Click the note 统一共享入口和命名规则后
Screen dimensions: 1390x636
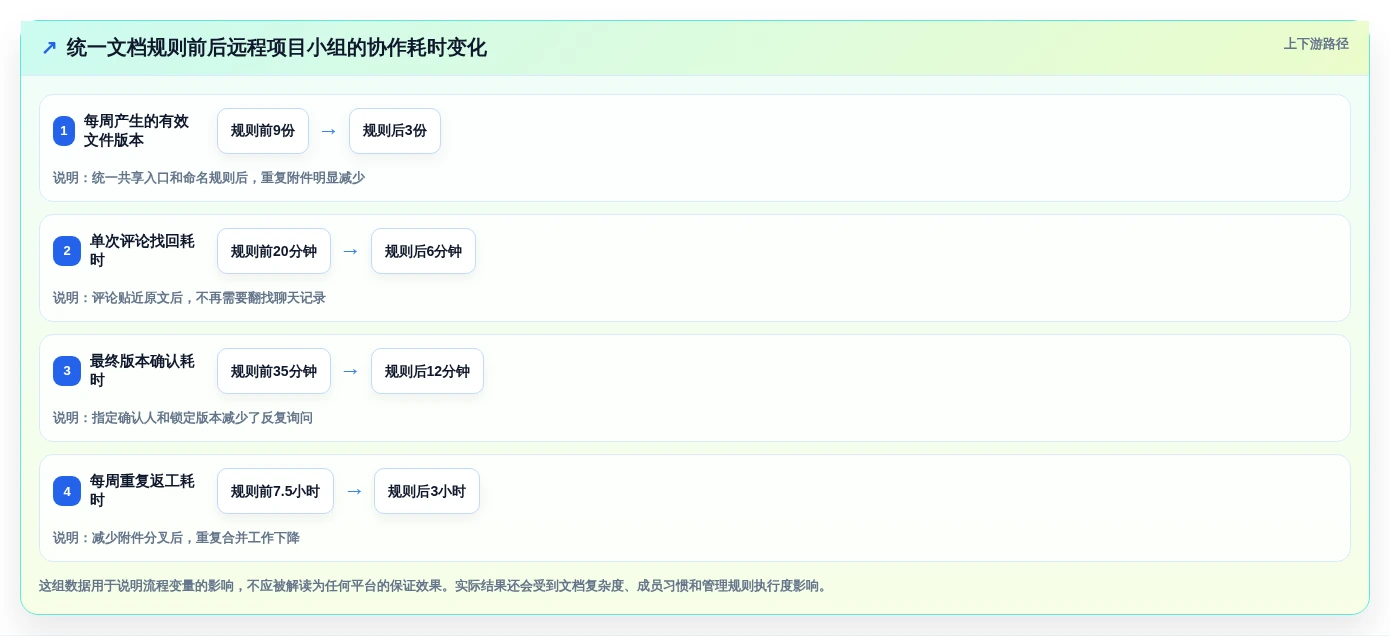[x=209, y=178]
